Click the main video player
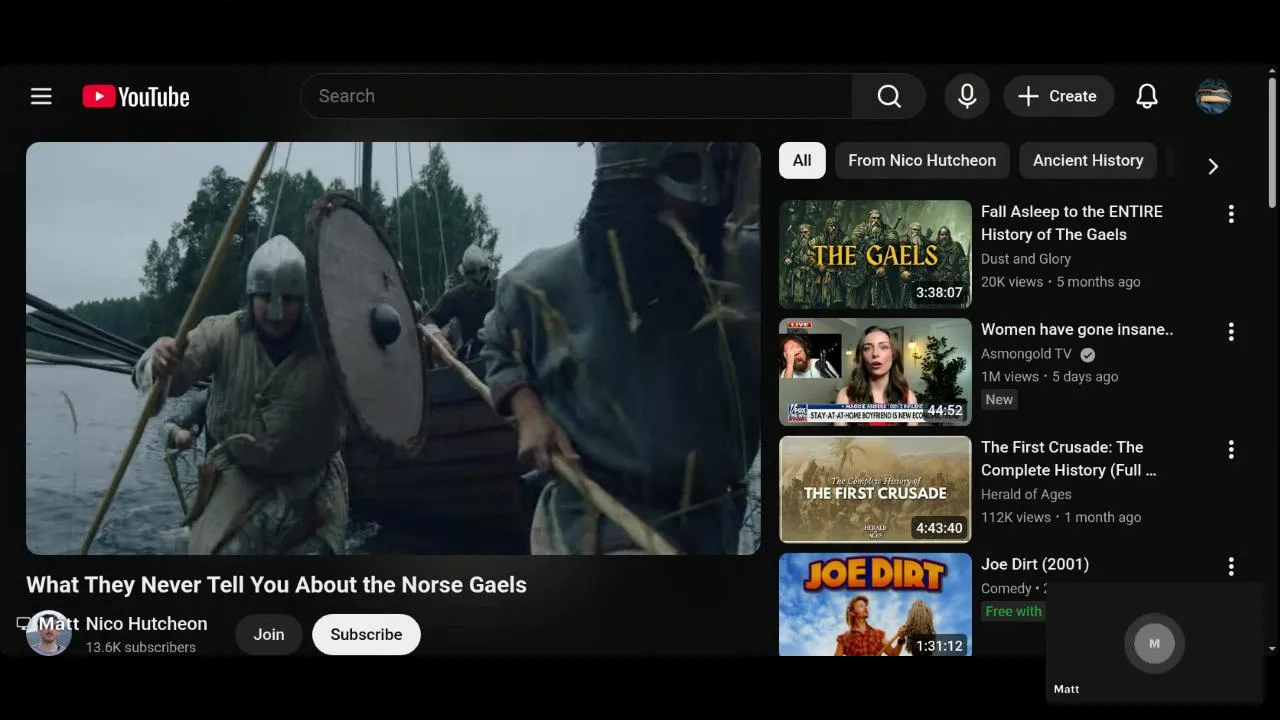Screen dimensions: 1280x720 click(x=393, y=348)
